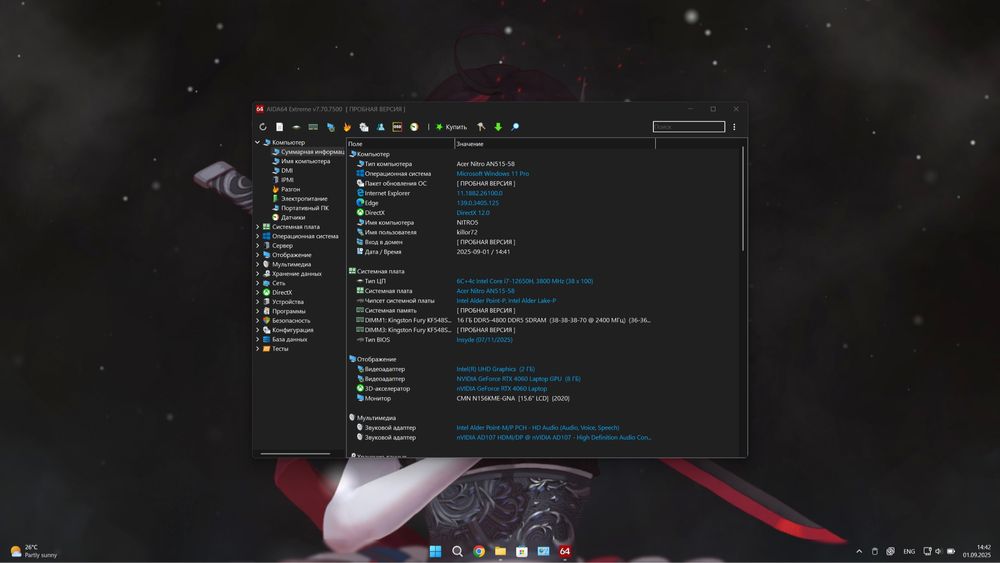The width and height of the screenshot is (1000, 563).
Task: Select База данных in the tree
Action: tap(285, 339)
